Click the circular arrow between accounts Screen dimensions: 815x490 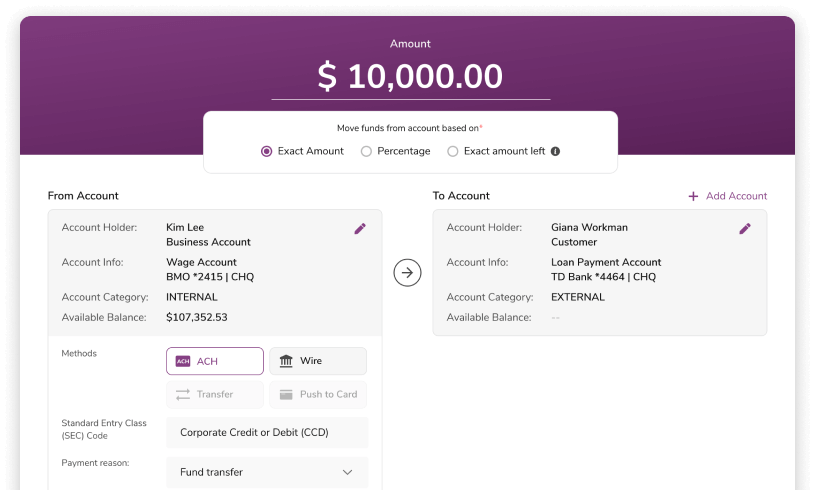[x=407, y=272]
